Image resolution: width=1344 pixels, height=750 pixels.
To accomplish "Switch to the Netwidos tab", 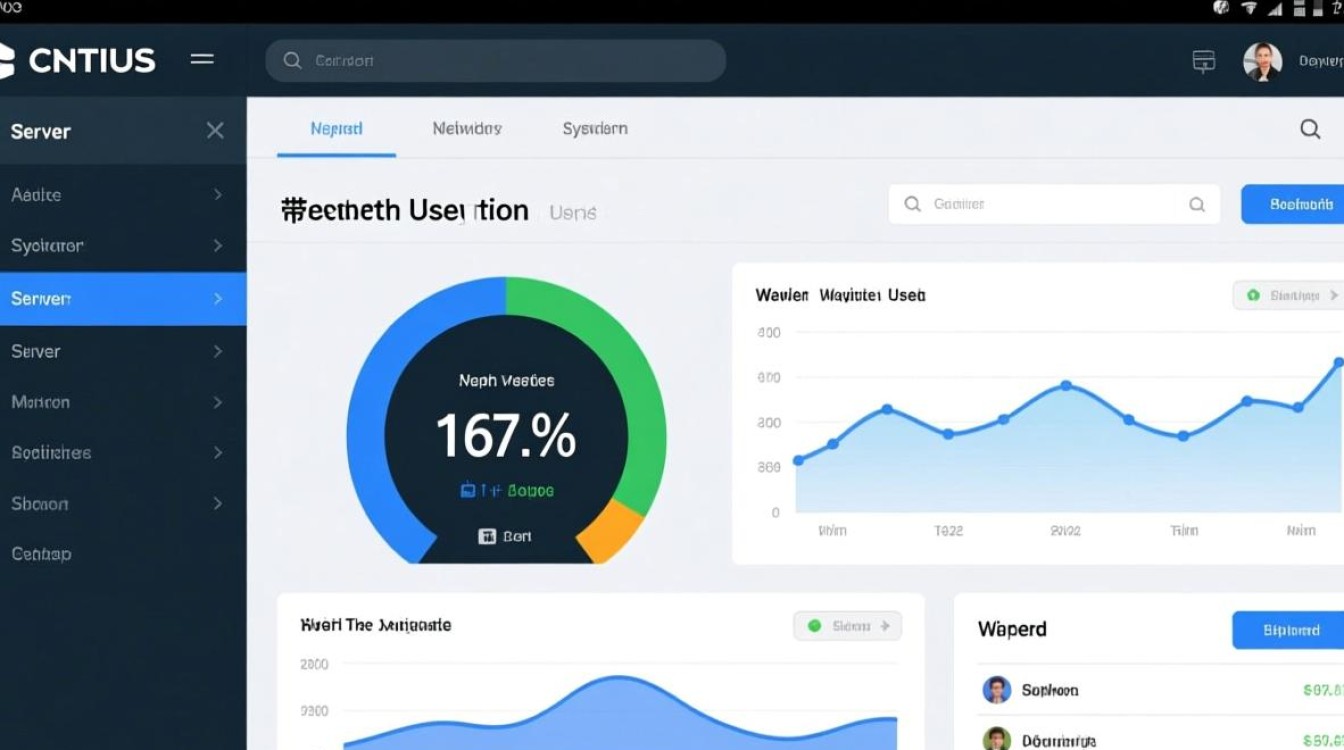I will click(x=467, y=128).
